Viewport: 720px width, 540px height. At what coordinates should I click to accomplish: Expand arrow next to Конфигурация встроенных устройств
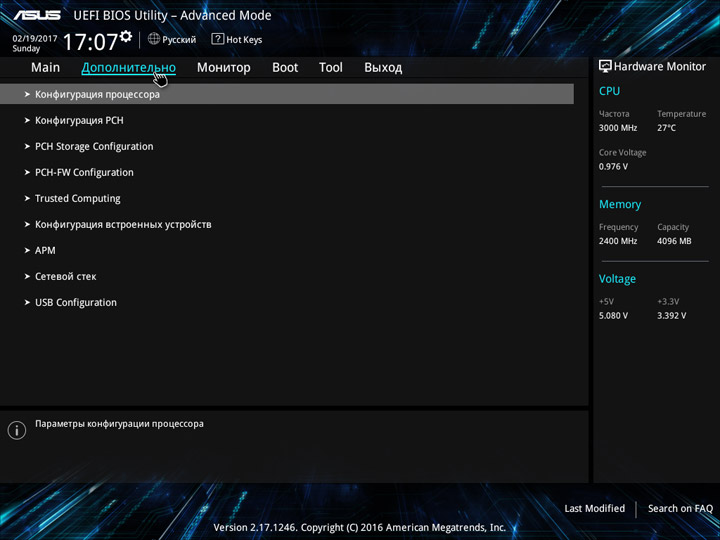pos(27,225)
